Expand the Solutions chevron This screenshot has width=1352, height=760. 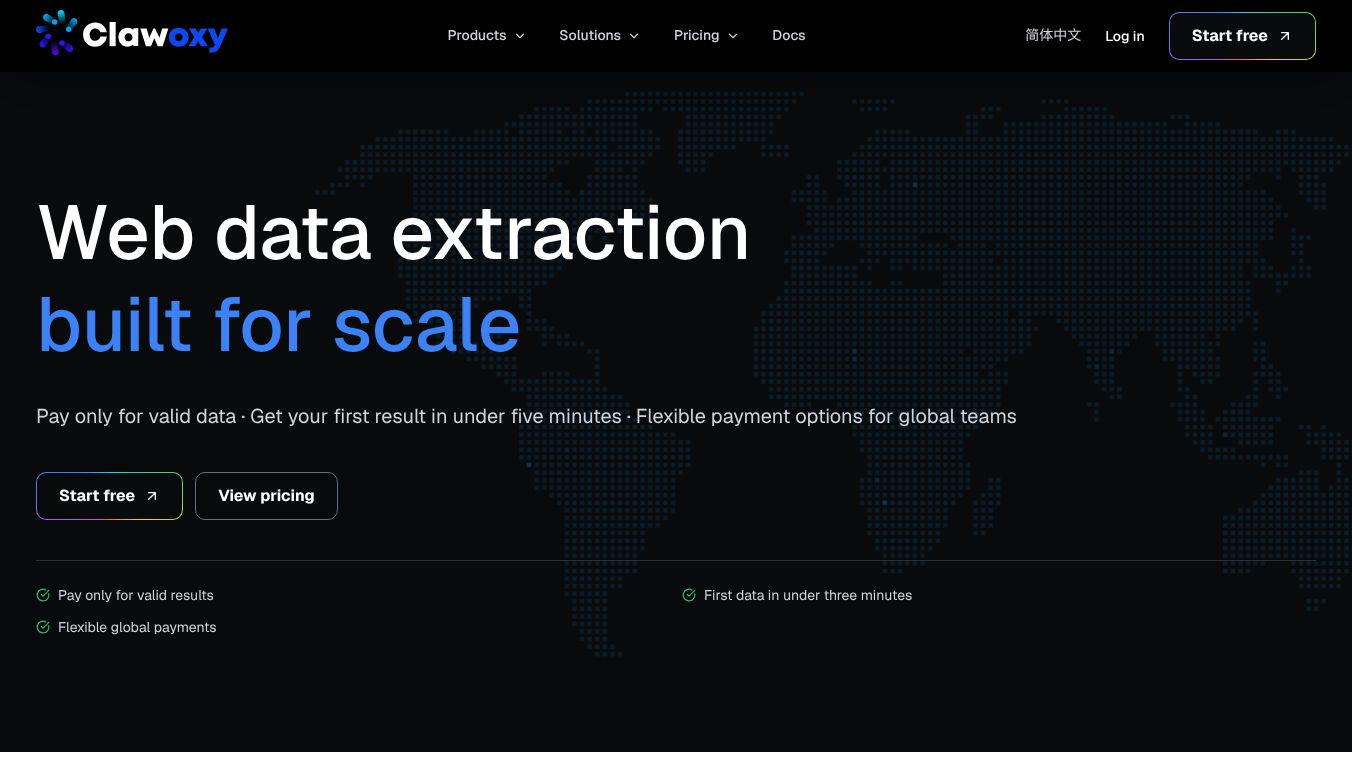pyautogui.click(x=634, y=36)
